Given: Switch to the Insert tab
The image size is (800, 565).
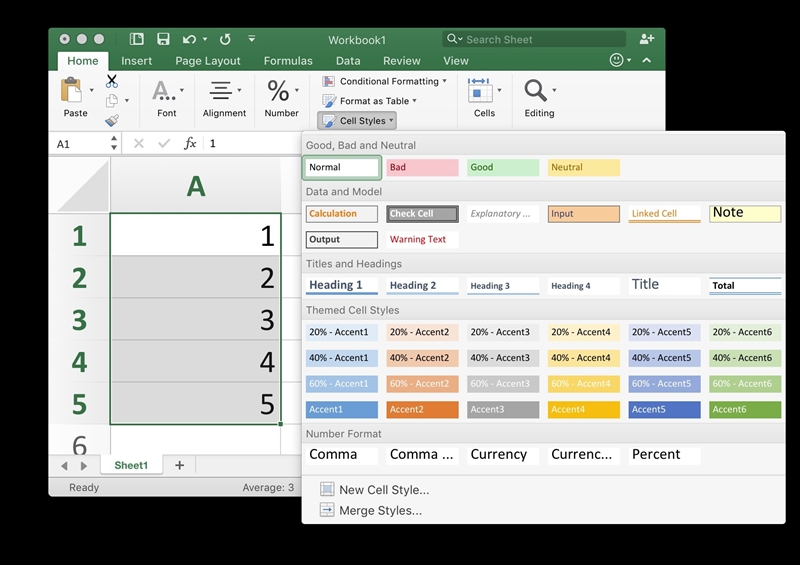Looking at the screenshot, I should 136,61.
